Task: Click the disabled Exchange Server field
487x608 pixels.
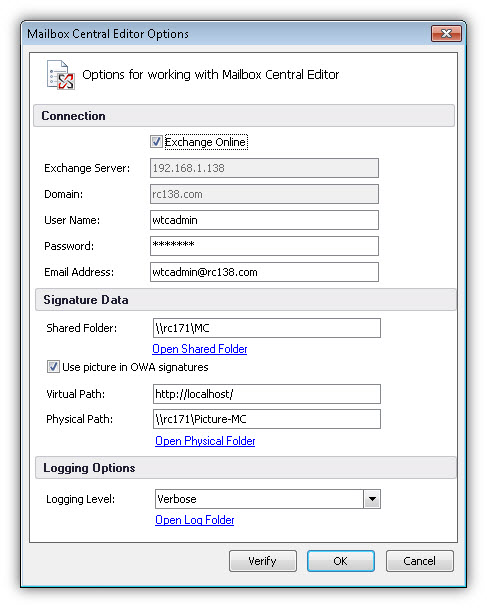Action: pos(264,168)
